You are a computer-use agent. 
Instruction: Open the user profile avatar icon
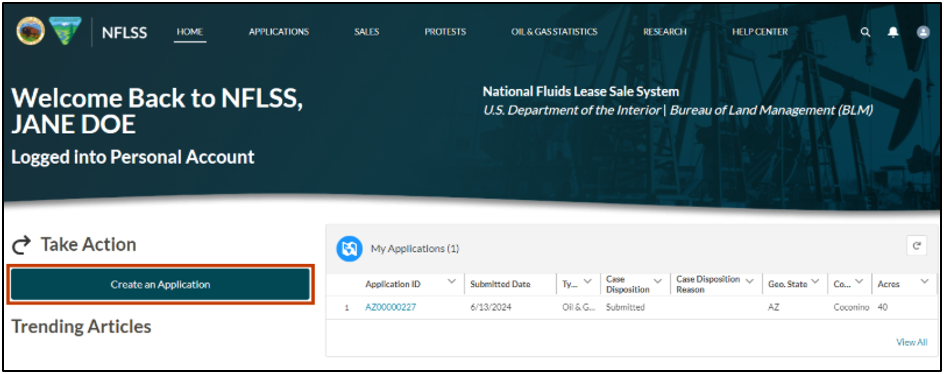924,33
